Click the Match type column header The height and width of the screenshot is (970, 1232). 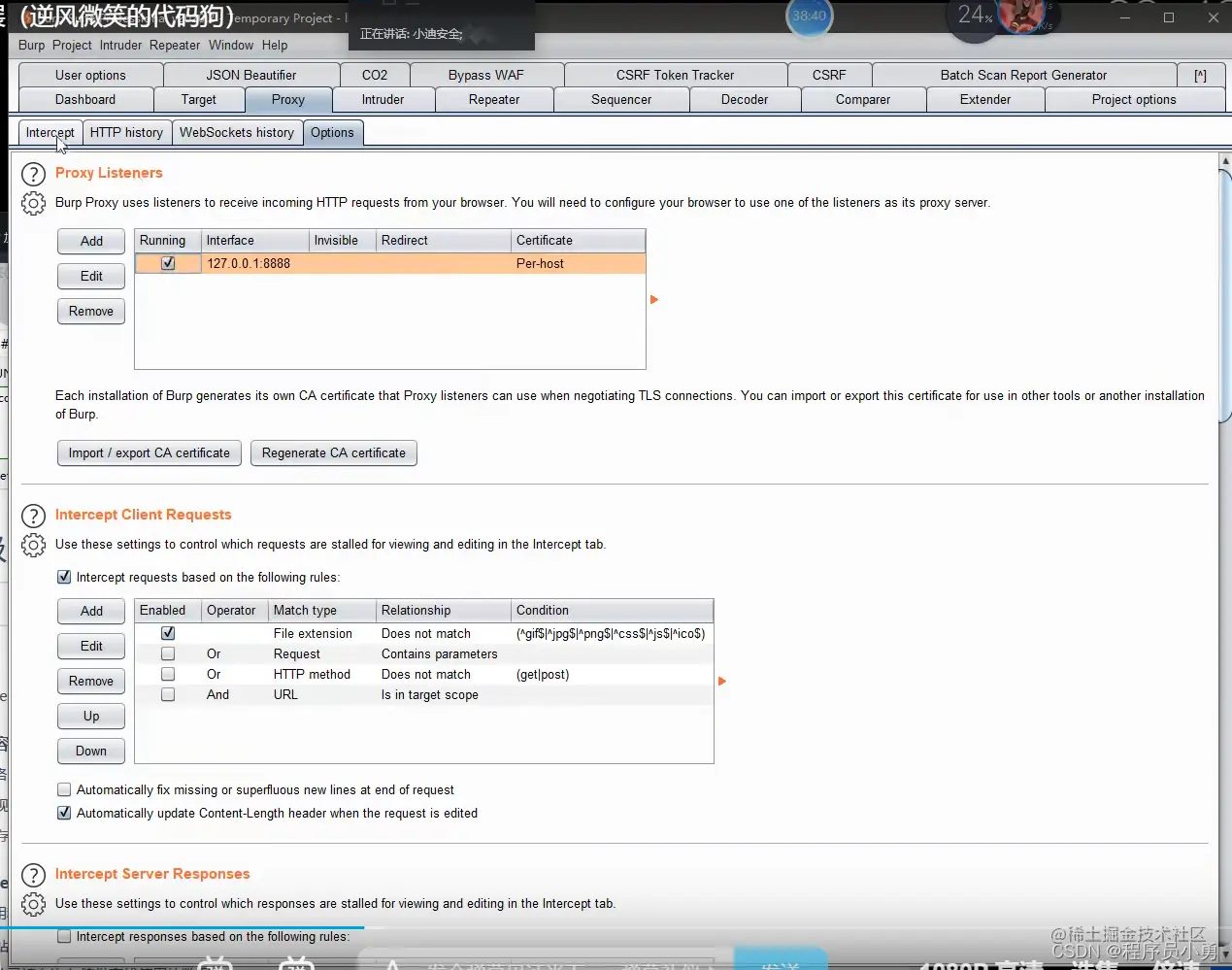(x=322, y=610)
